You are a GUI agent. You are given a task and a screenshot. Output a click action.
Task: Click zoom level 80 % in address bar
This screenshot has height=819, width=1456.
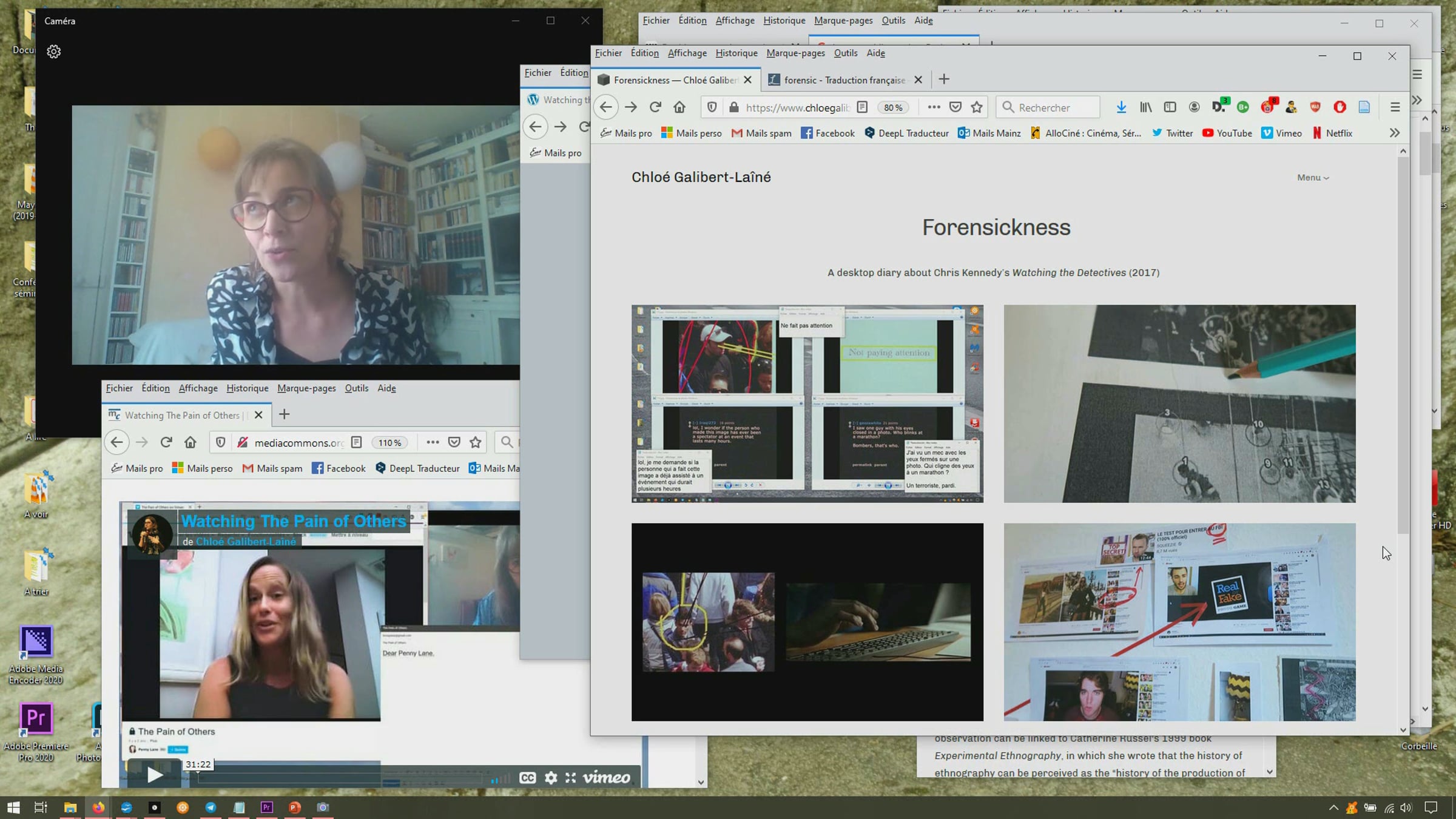coord(893,107)
